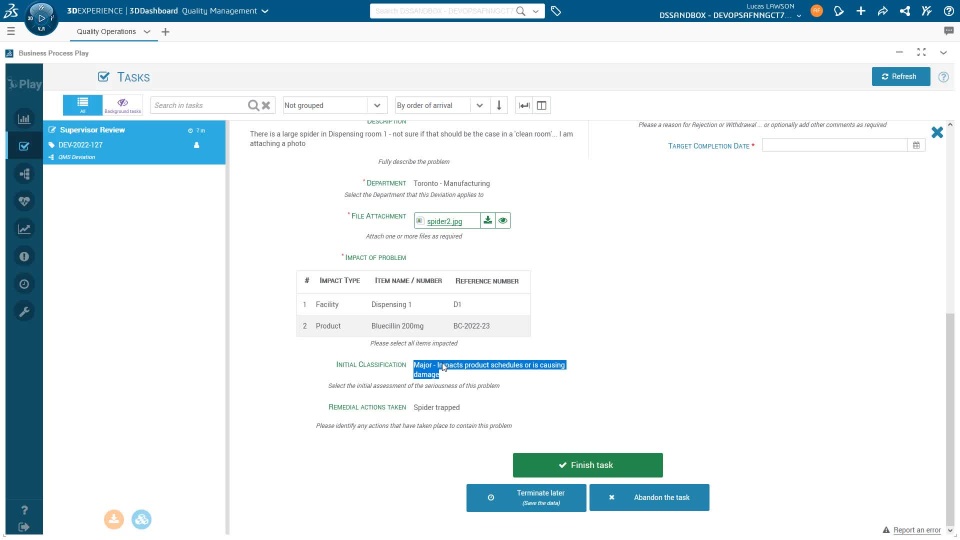The width and height of the screenshot is (960, 540).
Task: Click the Share arrow icon
Action: point(882,10)
